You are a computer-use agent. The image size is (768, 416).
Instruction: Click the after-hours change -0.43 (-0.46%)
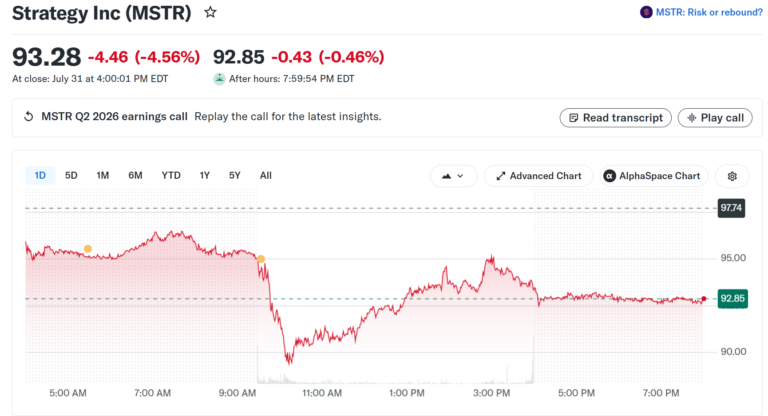(328, 57)
